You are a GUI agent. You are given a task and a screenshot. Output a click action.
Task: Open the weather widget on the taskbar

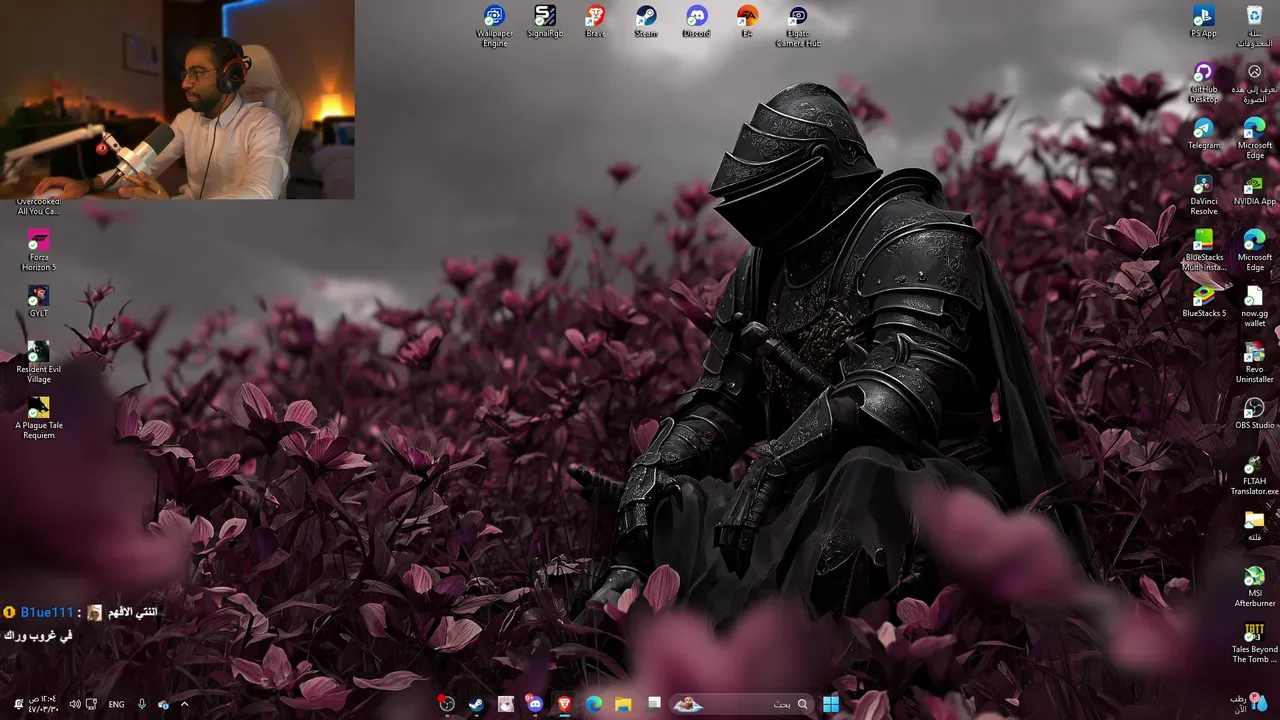click(x=1248, y=702)
